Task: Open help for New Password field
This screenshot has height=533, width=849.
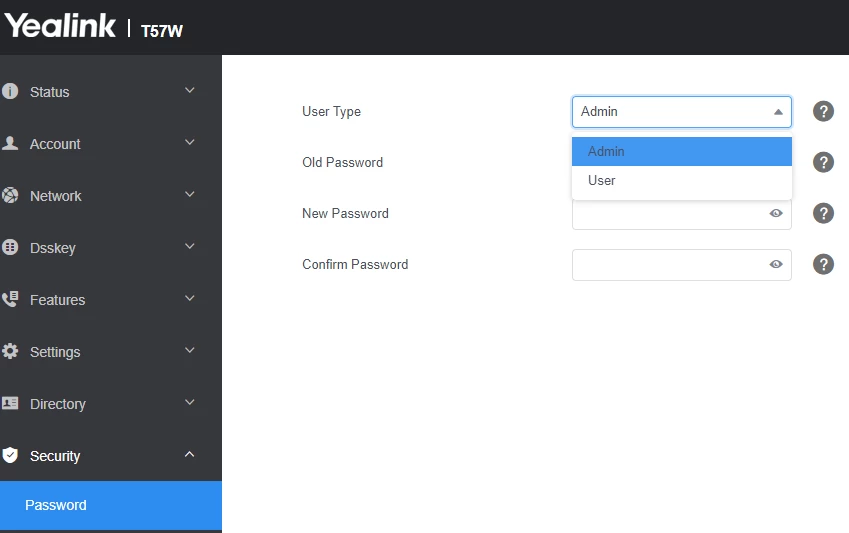Action: point(823,213)
